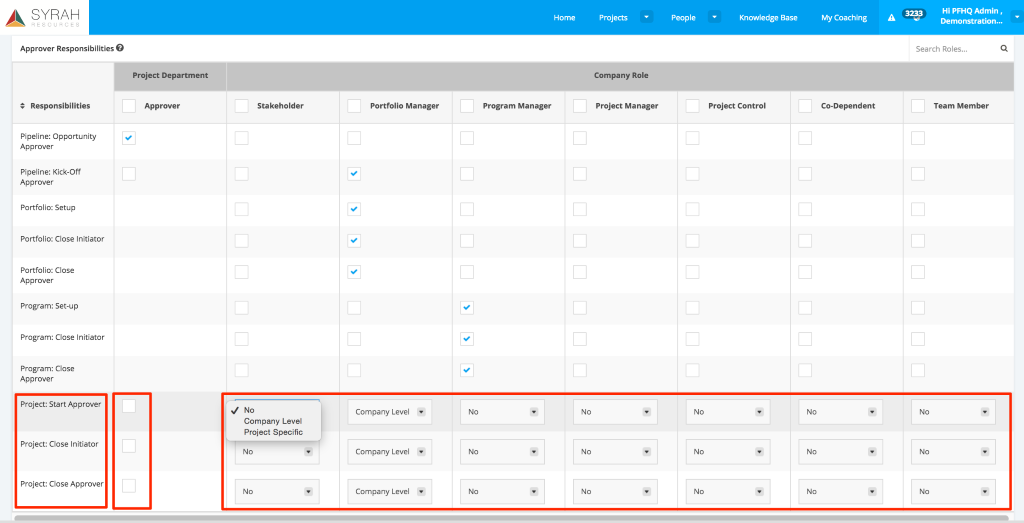Image resolution: width=1024 pixels, height=523 pixels.
Task: Toggle the Stakeholder column header checkbox
Action: [242, 106]
